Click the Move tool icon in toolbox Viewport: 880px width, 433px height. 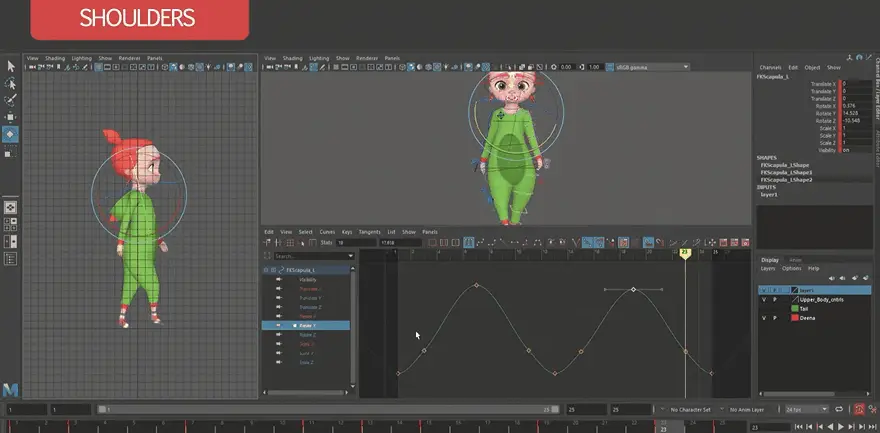10,117
